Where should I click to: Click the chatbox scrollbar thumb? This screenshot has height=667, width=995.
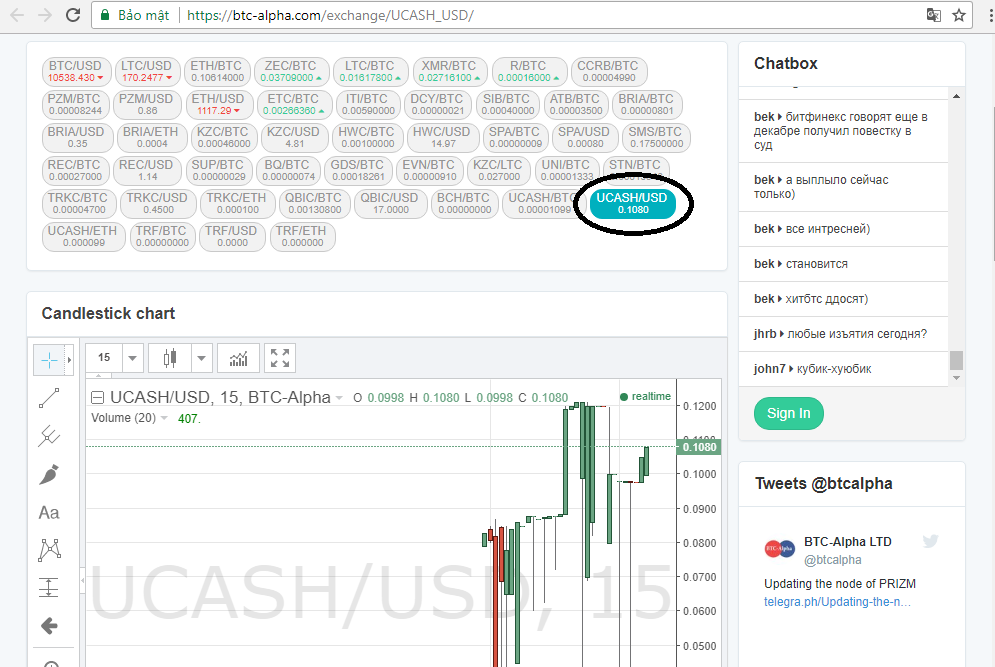pyautogui.click(x=956, y=360)
